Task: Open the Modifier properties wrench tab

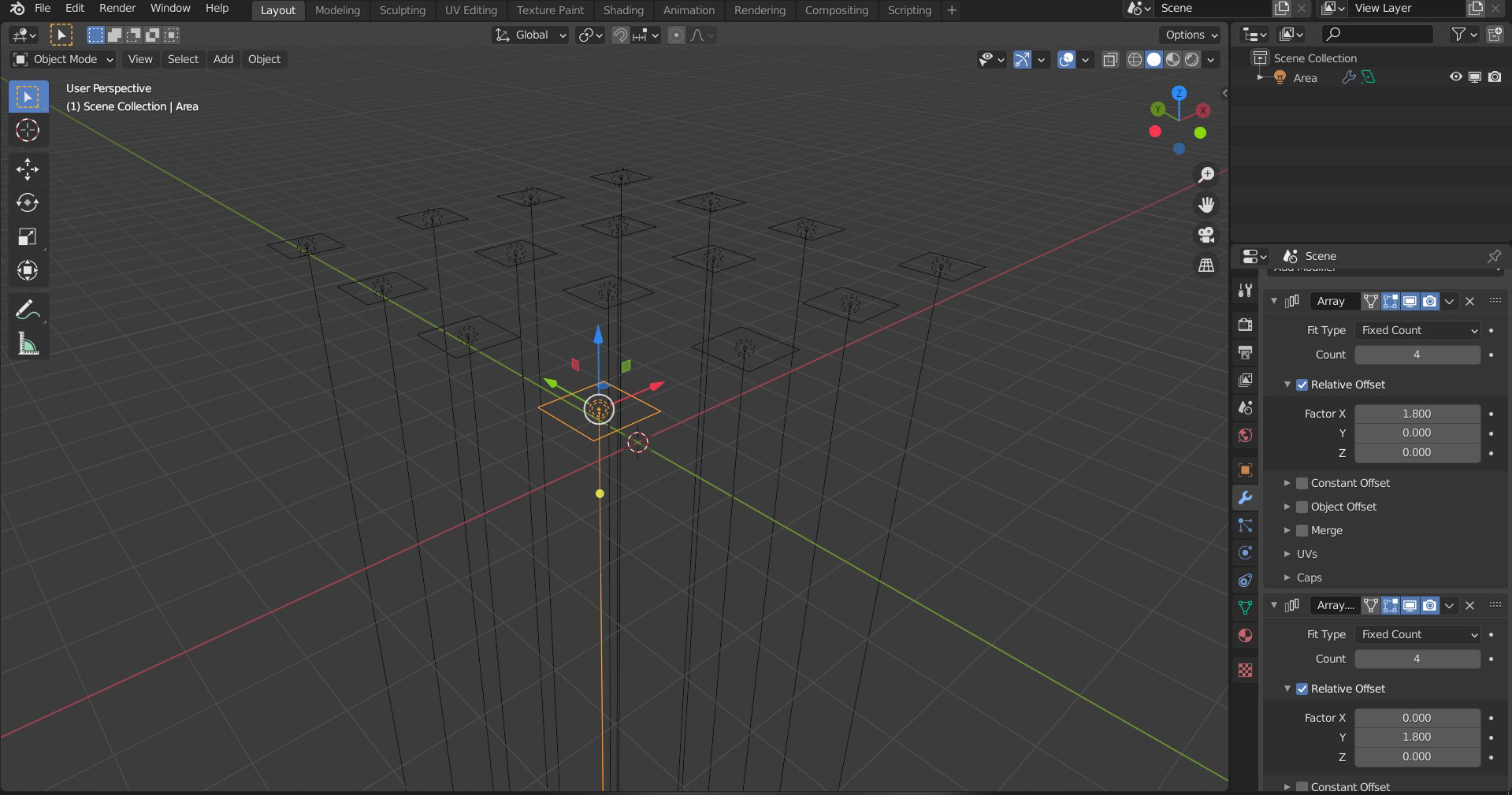Action: [1245, 498]
